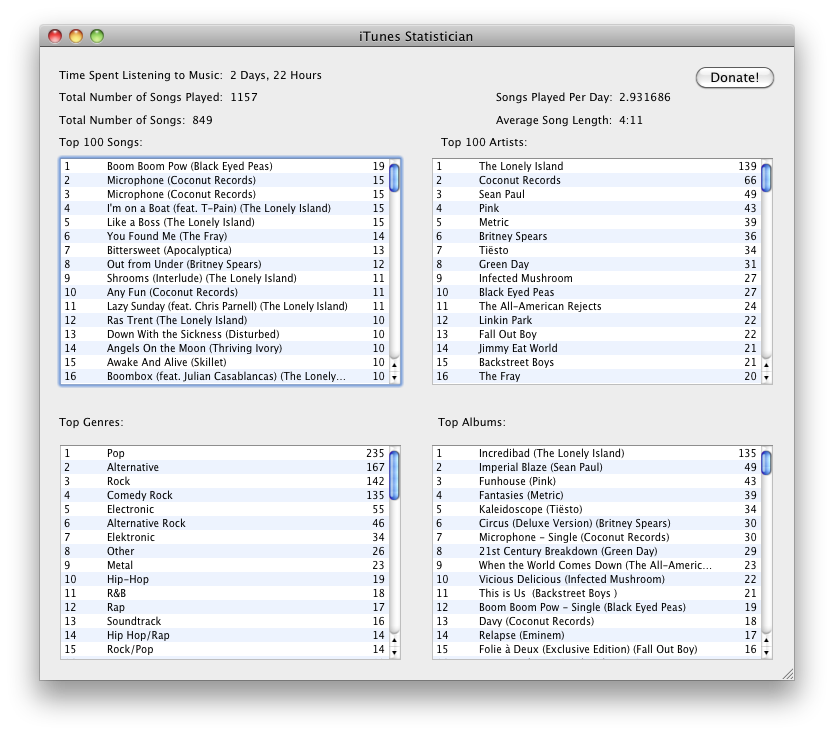Click the Donate! button
This screenshot has width=834, height=735.
click(735, 78)
